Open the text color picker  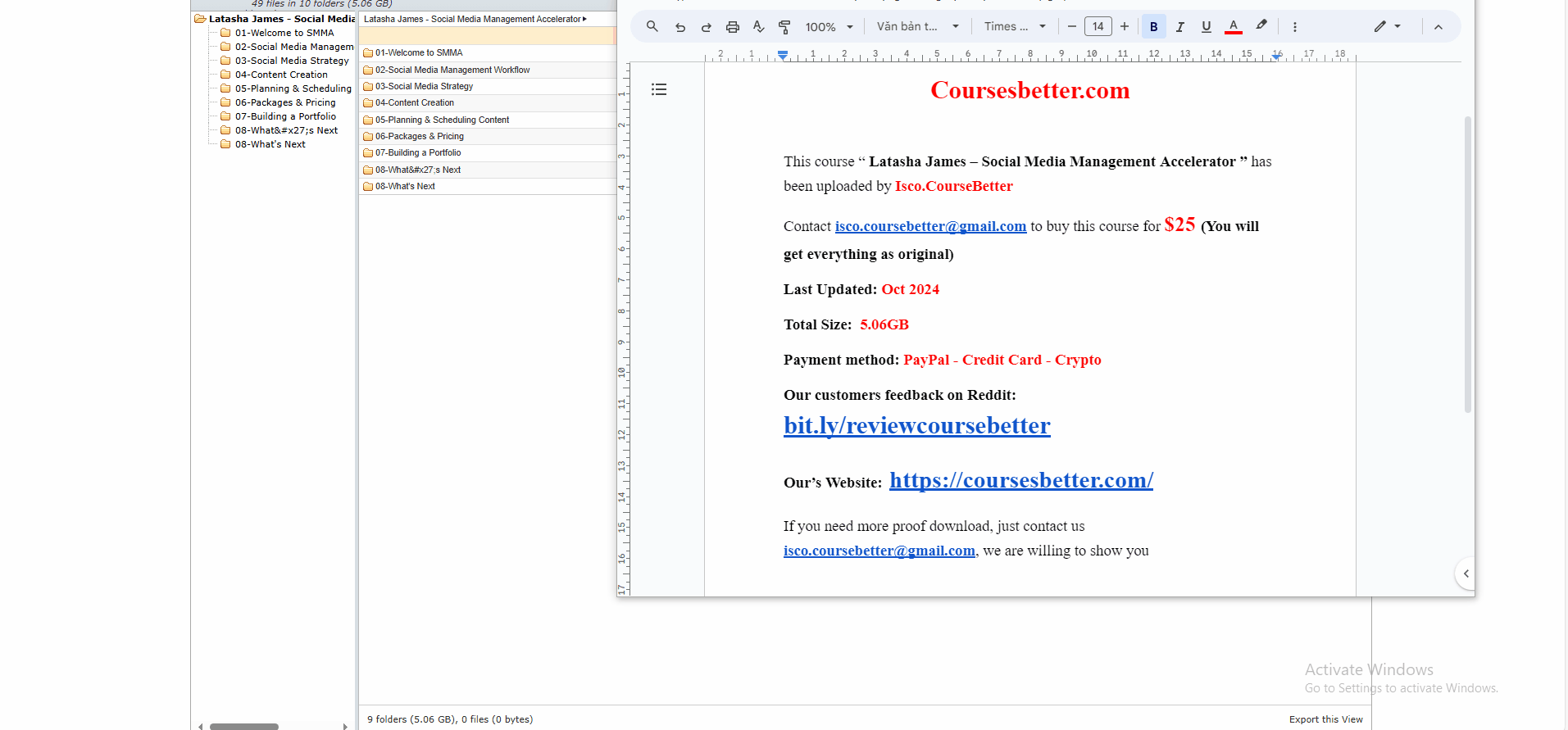click(1233, 27)
